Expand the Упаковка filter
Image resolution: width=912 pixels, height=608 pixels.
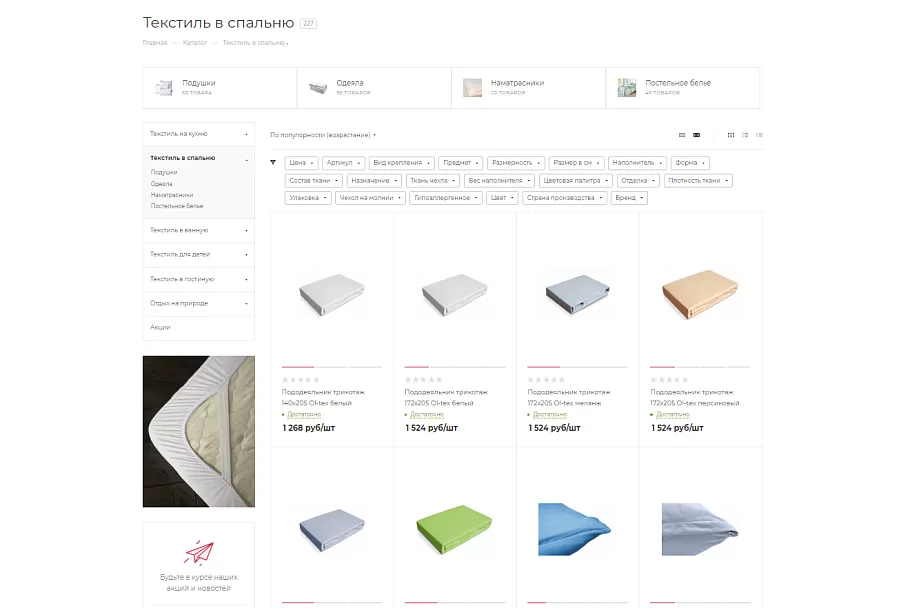(x=308, y=198)
